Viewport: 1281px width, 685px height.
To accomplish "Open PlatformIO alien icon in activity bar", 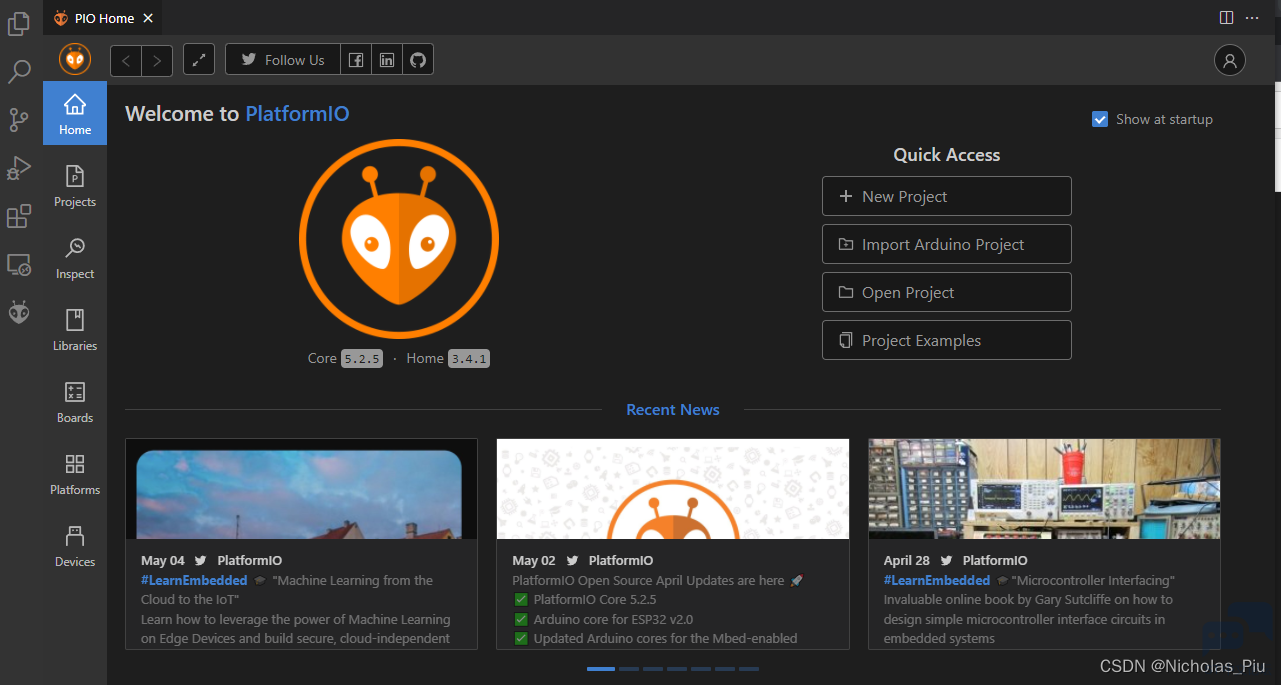I will point(19,313).
